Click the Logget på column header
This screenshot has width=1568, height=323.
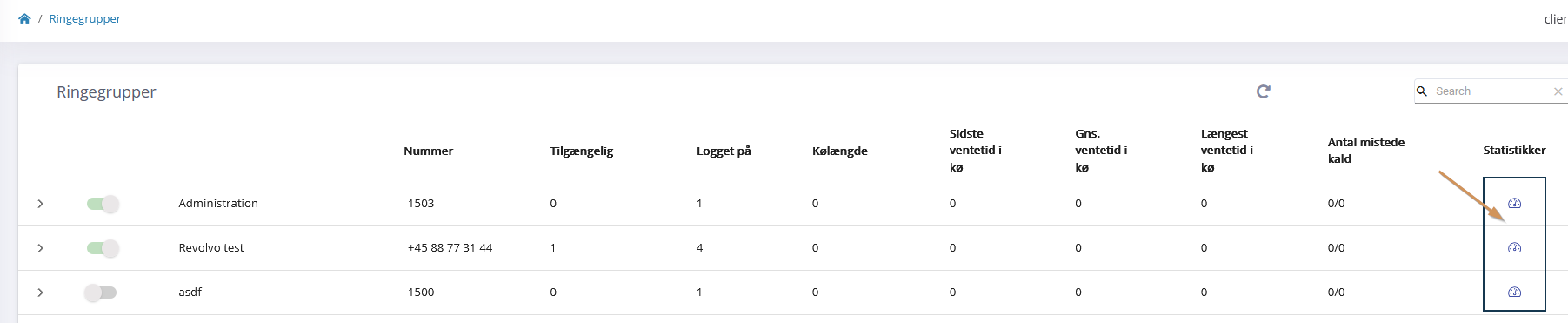[724, 151]
